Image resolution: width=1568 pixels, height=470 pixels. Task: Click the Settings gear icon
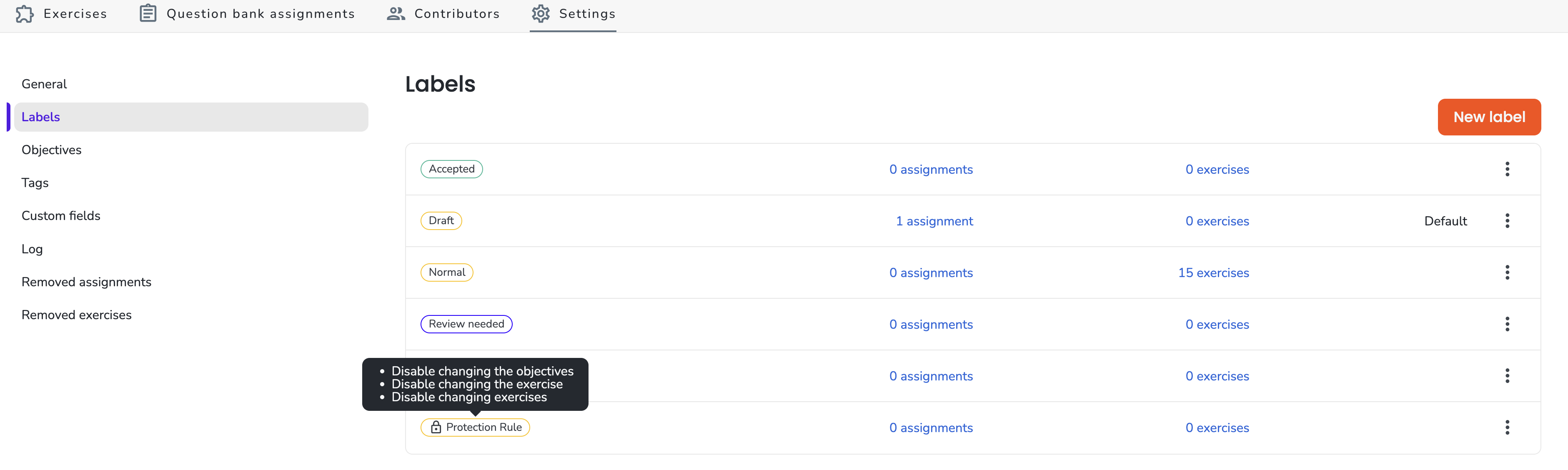tap(541, 13)
